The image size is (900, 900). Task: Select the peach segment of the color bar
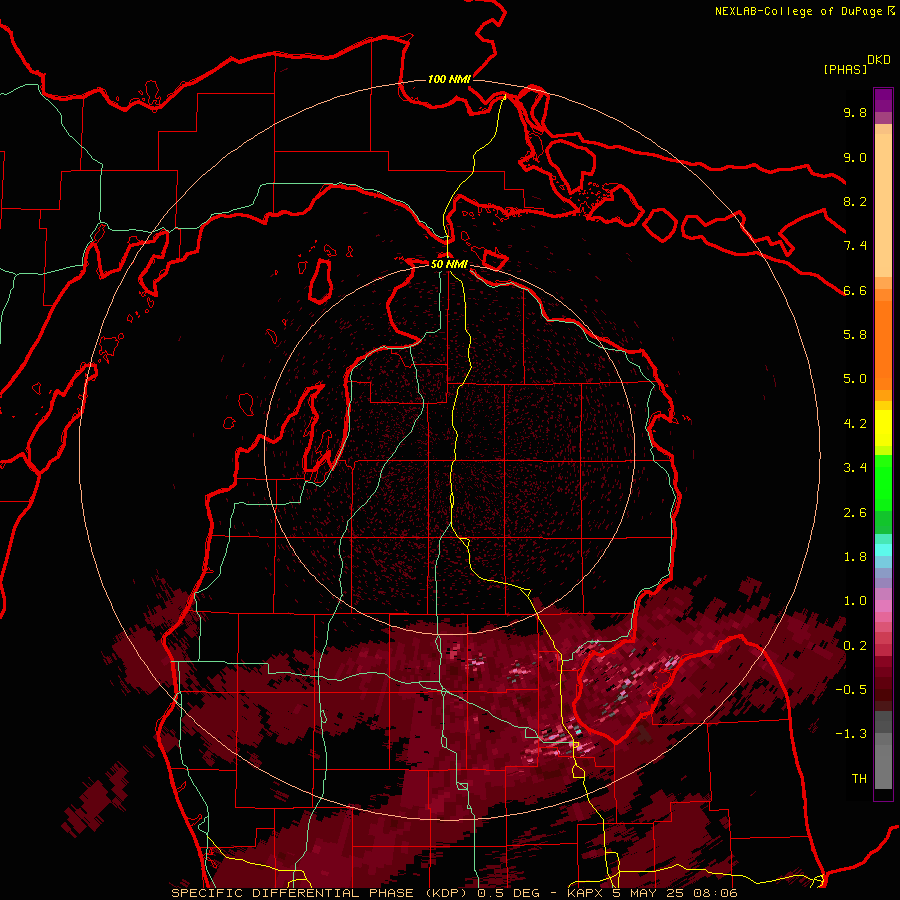(883, 205)
